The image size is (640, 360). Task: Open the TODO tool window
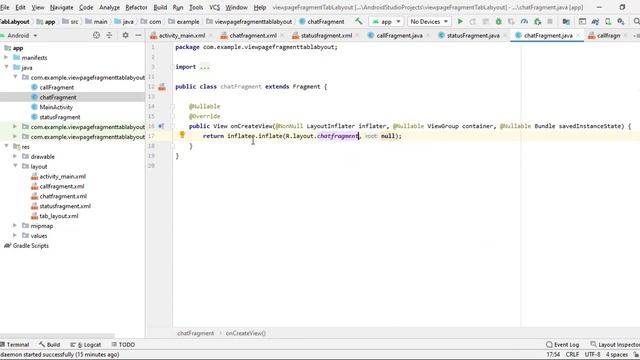(x=123, y=344)
